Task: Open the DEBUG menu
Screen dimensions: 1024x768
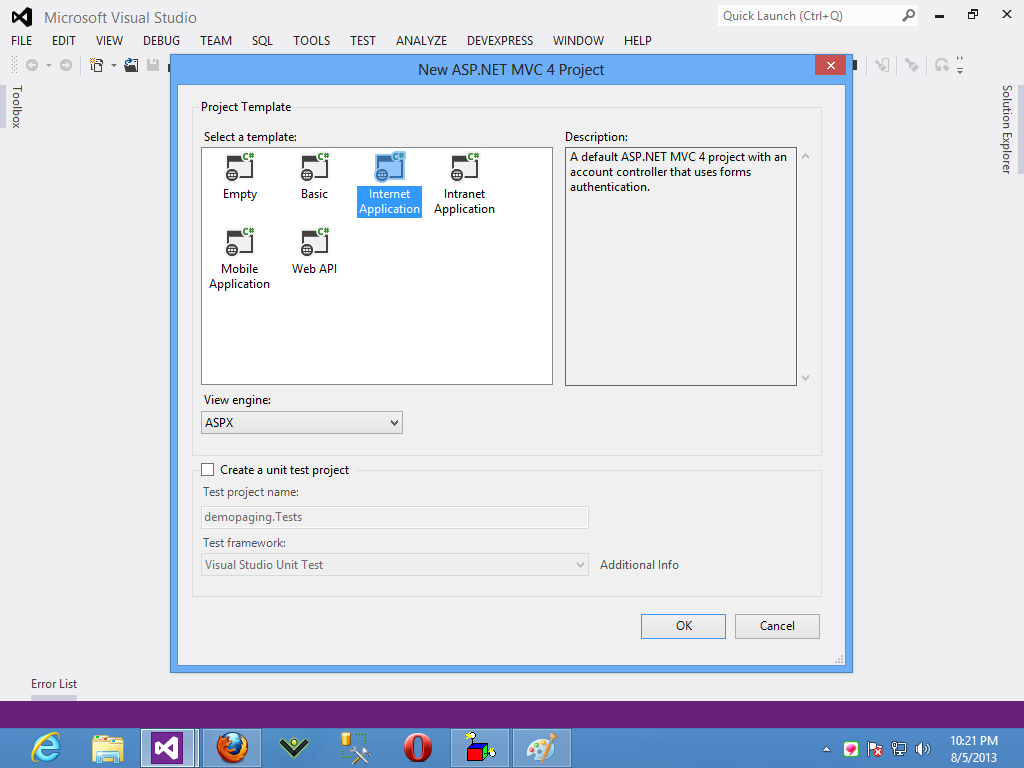Action: tap(161, 40)
